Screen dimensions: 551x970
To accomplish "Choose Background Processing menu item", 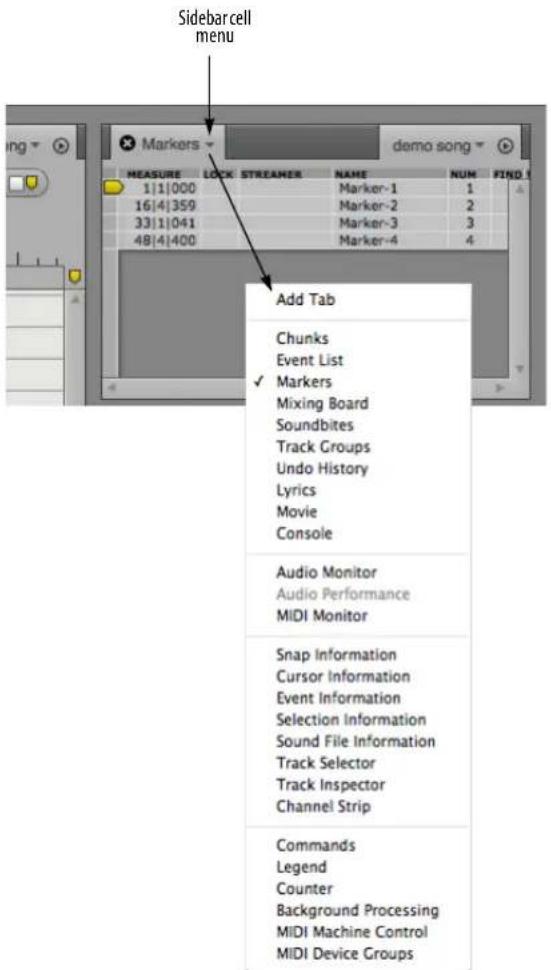I will point(357,911).
